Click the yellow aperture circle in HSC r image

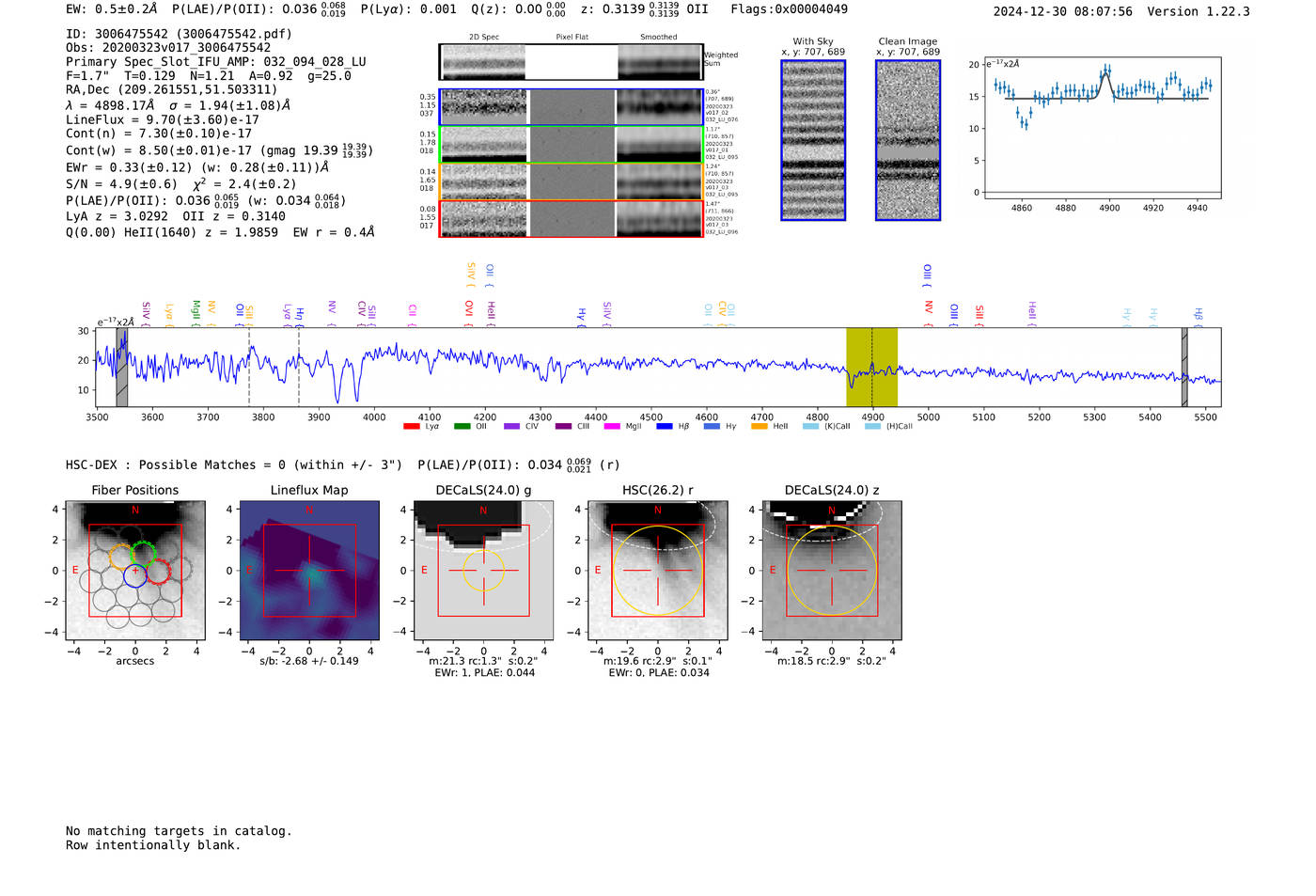(657, 570)
